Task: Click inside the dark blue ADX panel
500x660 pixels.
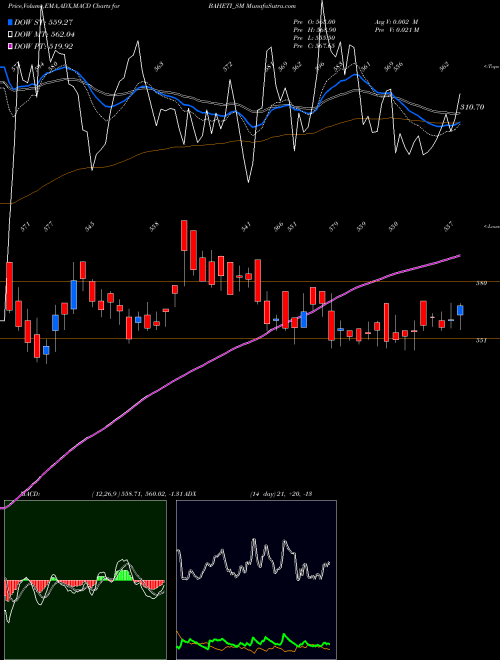Action: pos(256,580)
